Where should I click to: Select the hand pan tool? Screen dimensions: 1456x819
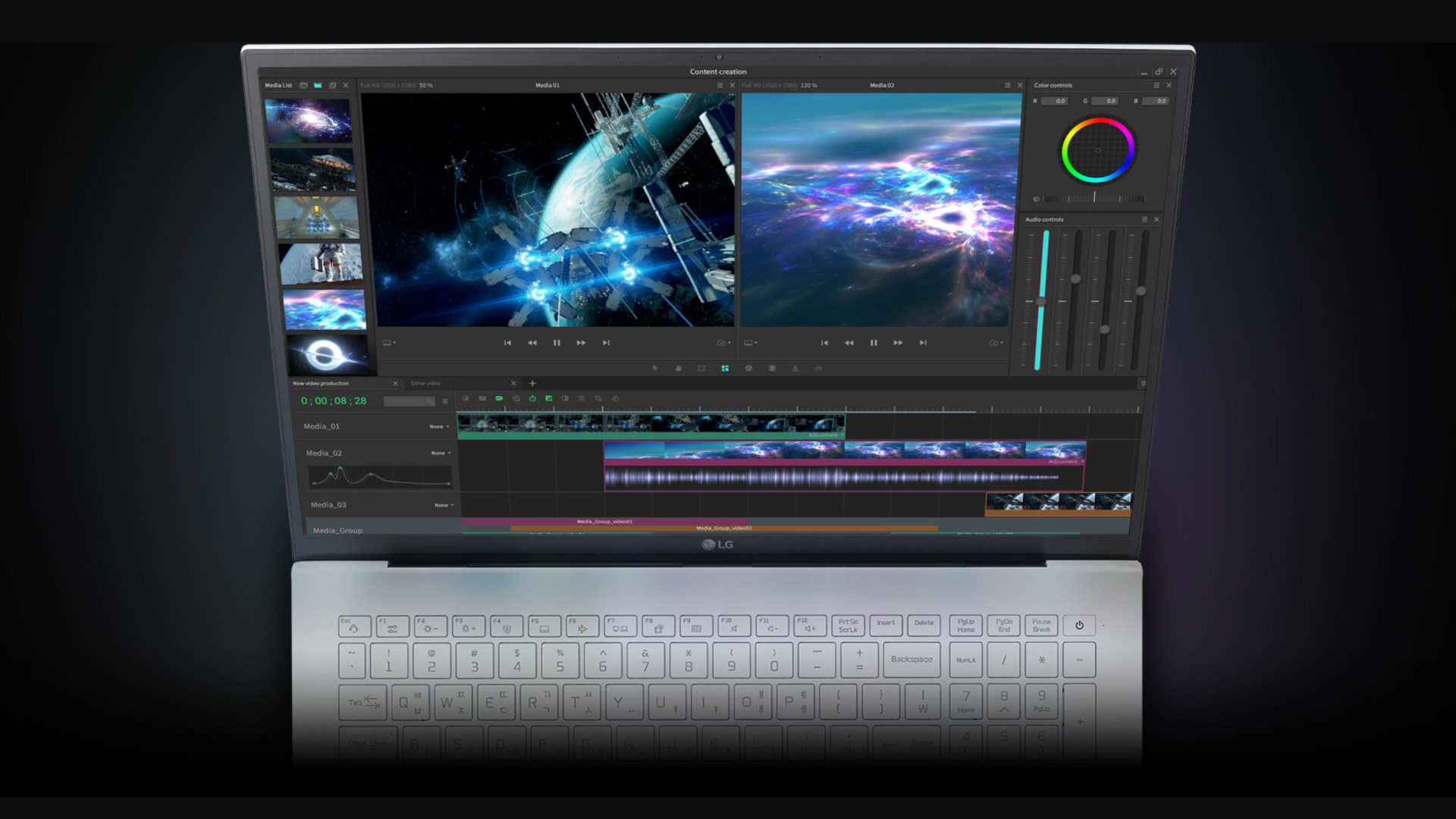pyautogui.click(x=678, y=369)
